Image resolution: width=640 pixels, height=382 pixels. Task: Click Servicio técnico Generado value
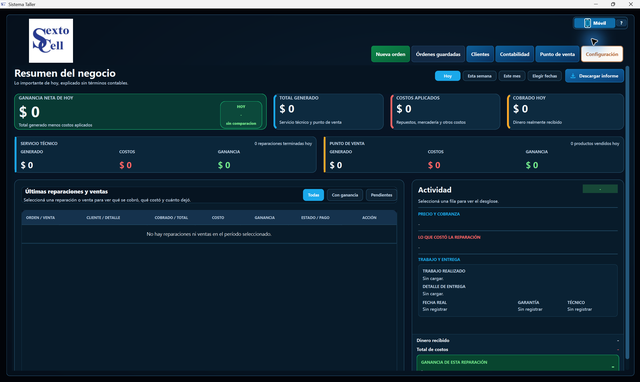[27, 165]
